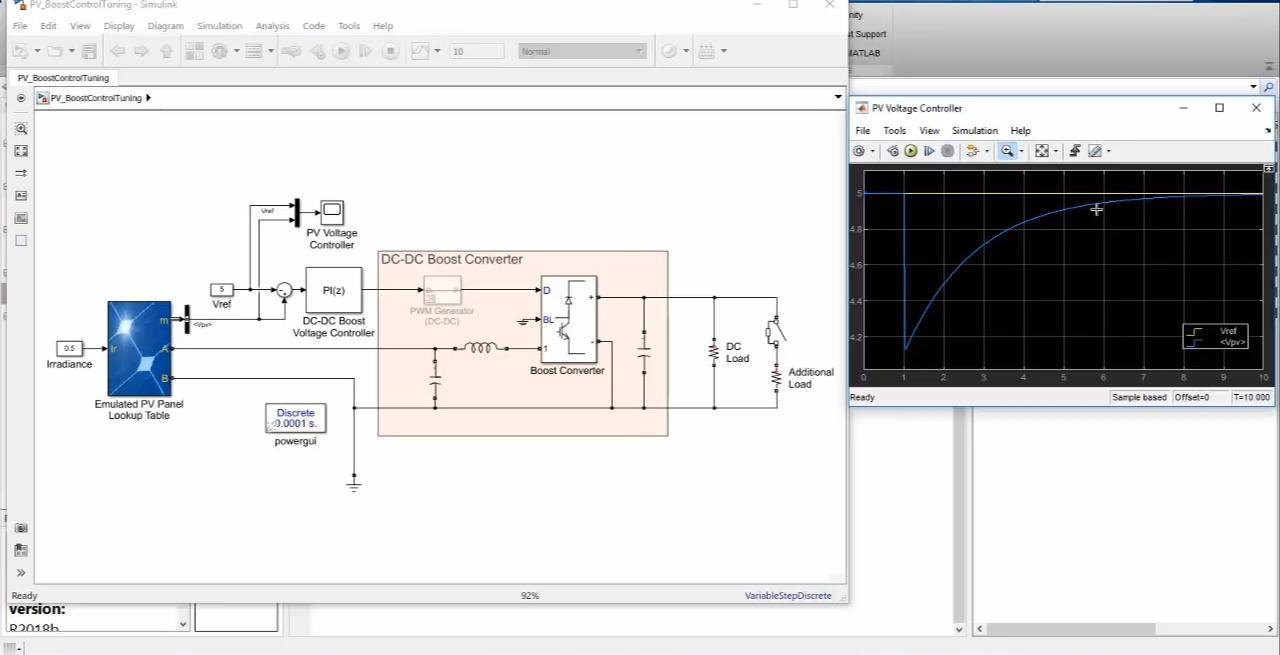Run the simulation from the Simulink toolbar
The width and height of the screenshot is (1280, 655).
343,51
